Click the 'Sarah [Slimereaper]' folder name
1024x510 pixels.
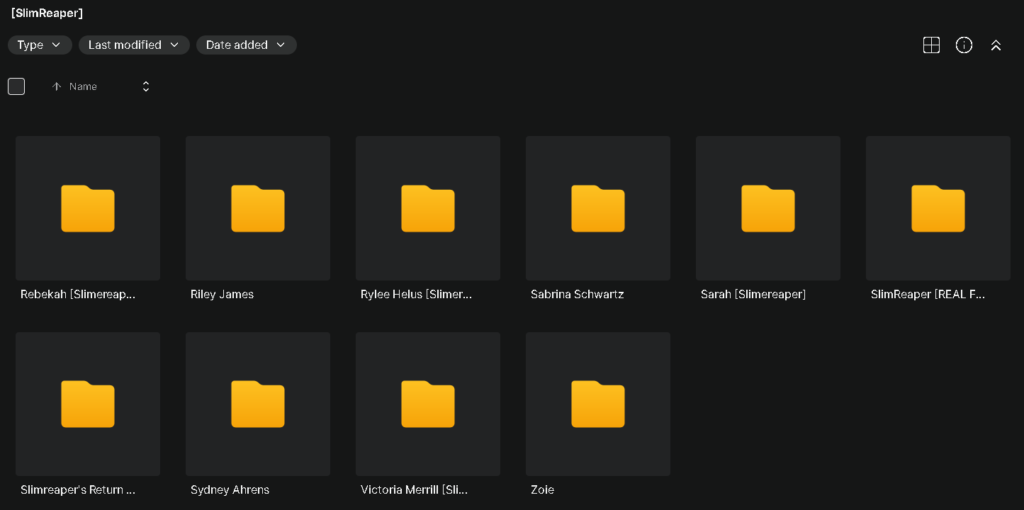(753, 295)
